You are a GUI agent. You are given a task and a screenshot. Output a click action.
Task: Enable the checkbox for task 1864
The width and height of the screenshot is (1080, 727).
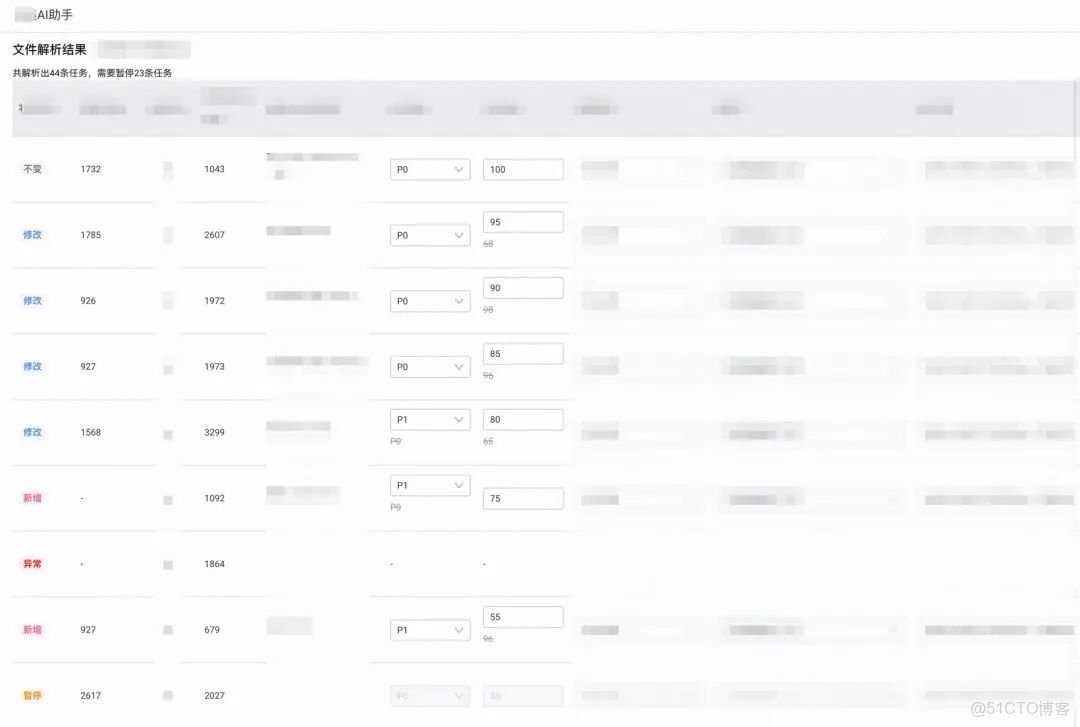point(167,564)
